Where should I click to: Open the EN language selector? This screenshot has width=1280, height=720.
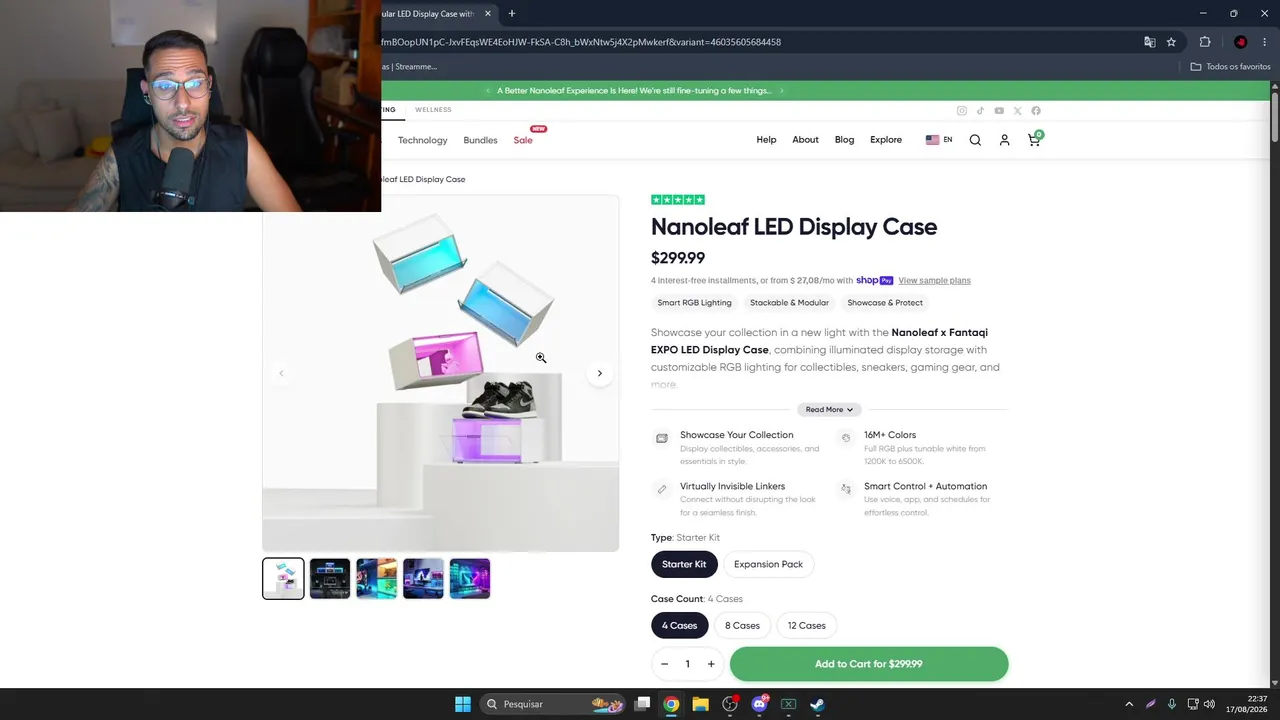tap(939, 140)
